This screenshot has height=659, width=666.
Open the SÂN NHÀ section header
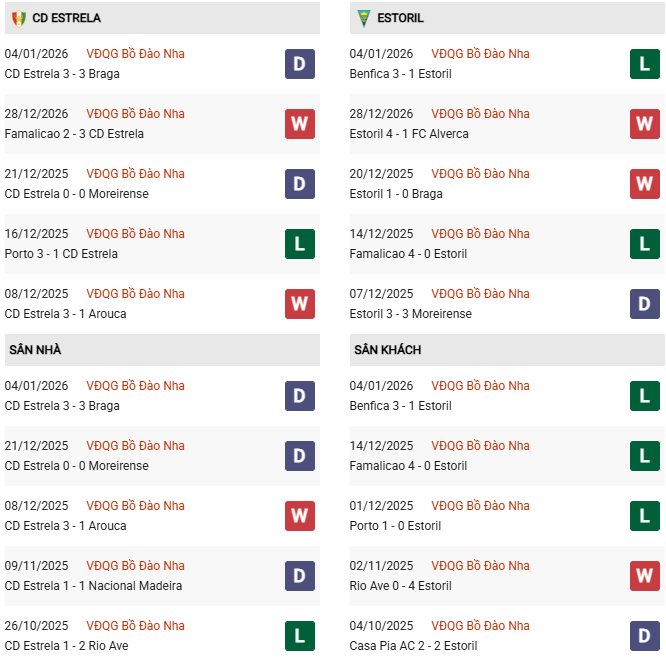36,350
